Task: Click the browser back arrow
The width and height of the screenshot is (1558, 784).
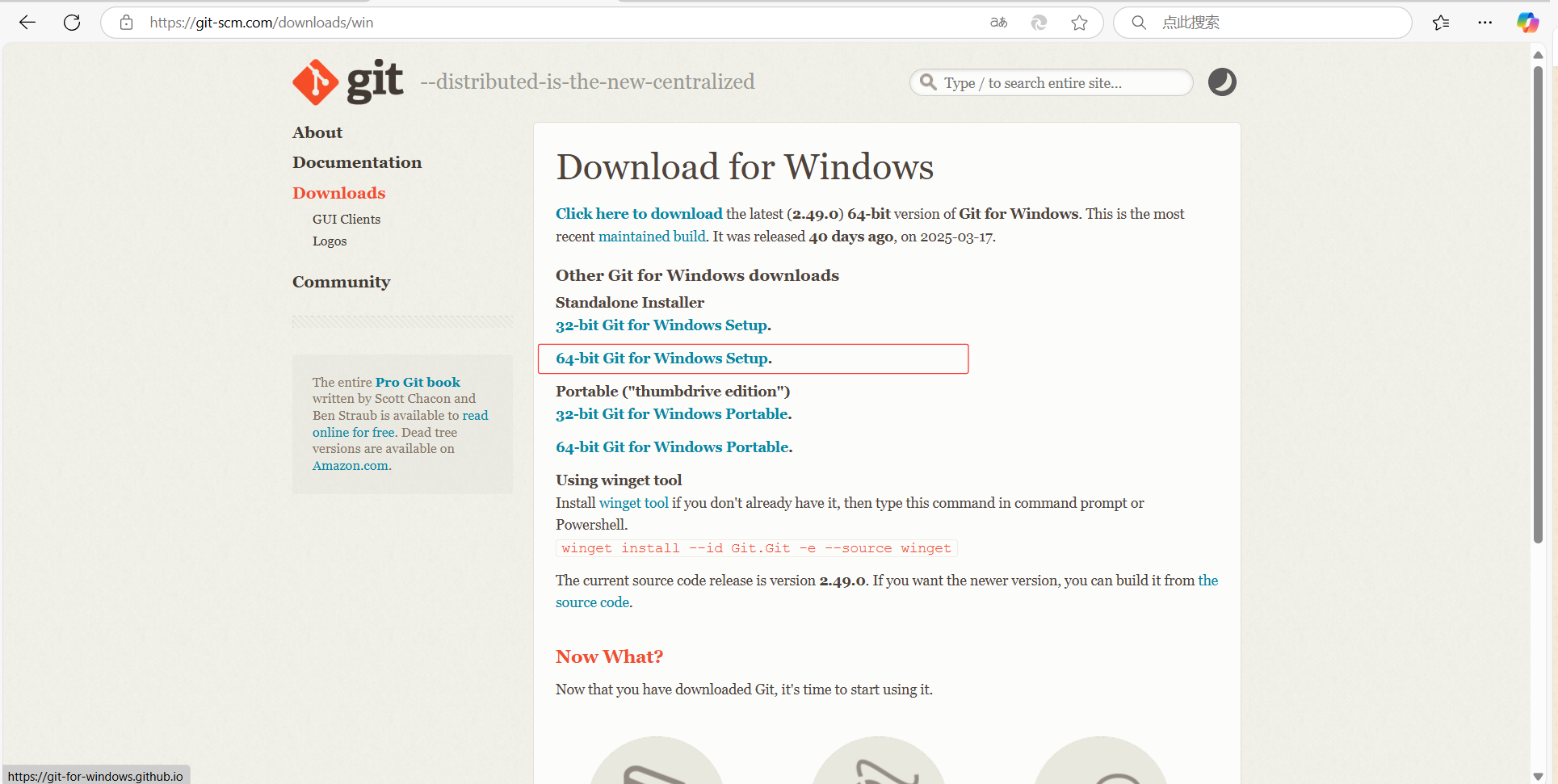Action: (27, 23)
